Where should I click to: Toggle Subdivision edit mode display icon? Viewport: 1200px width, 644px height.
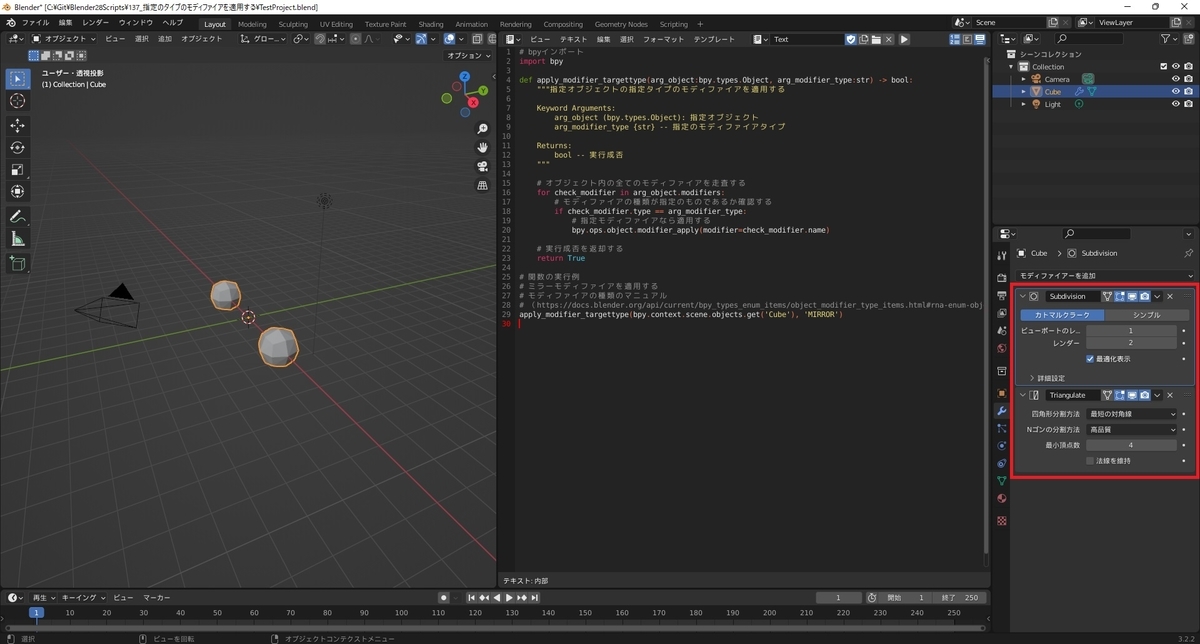pyautogui.click(x=1120, y=296)
